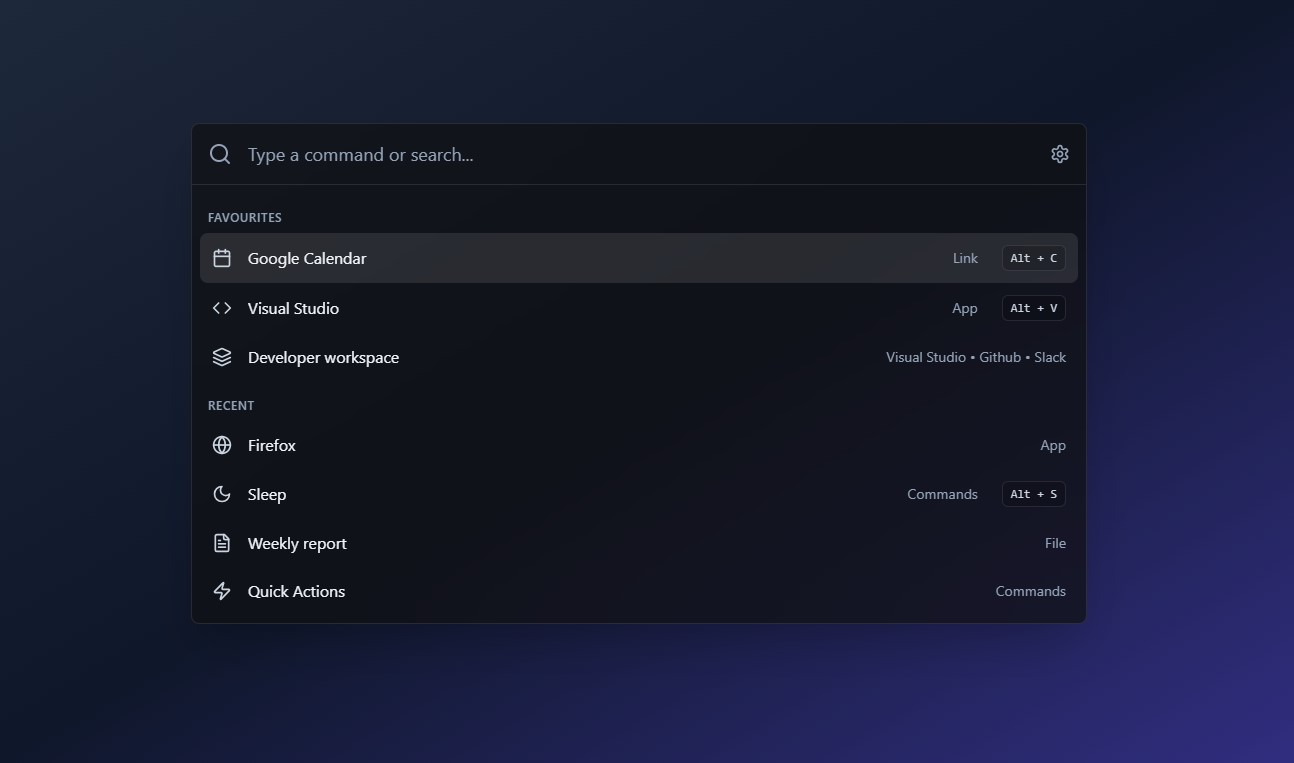
Task: Click the stacked layers icon for Developer workspace
Action: click(222, 357)
